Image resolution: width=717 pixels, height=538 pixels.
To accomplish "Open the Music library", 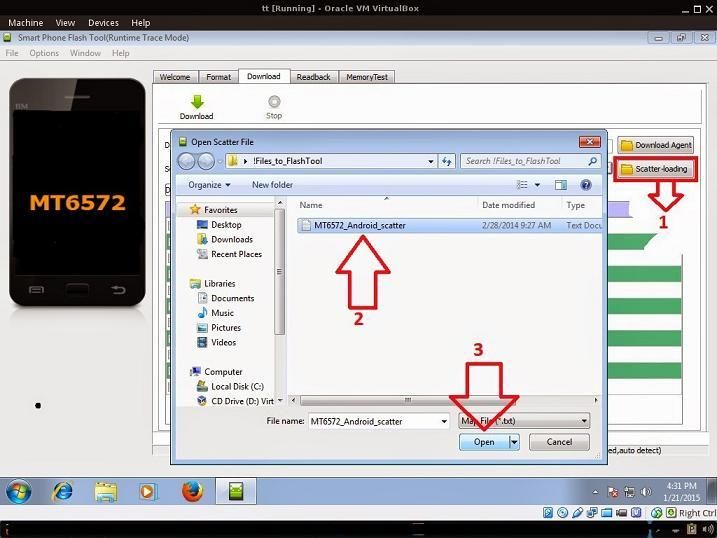I will tap(222, 313).
